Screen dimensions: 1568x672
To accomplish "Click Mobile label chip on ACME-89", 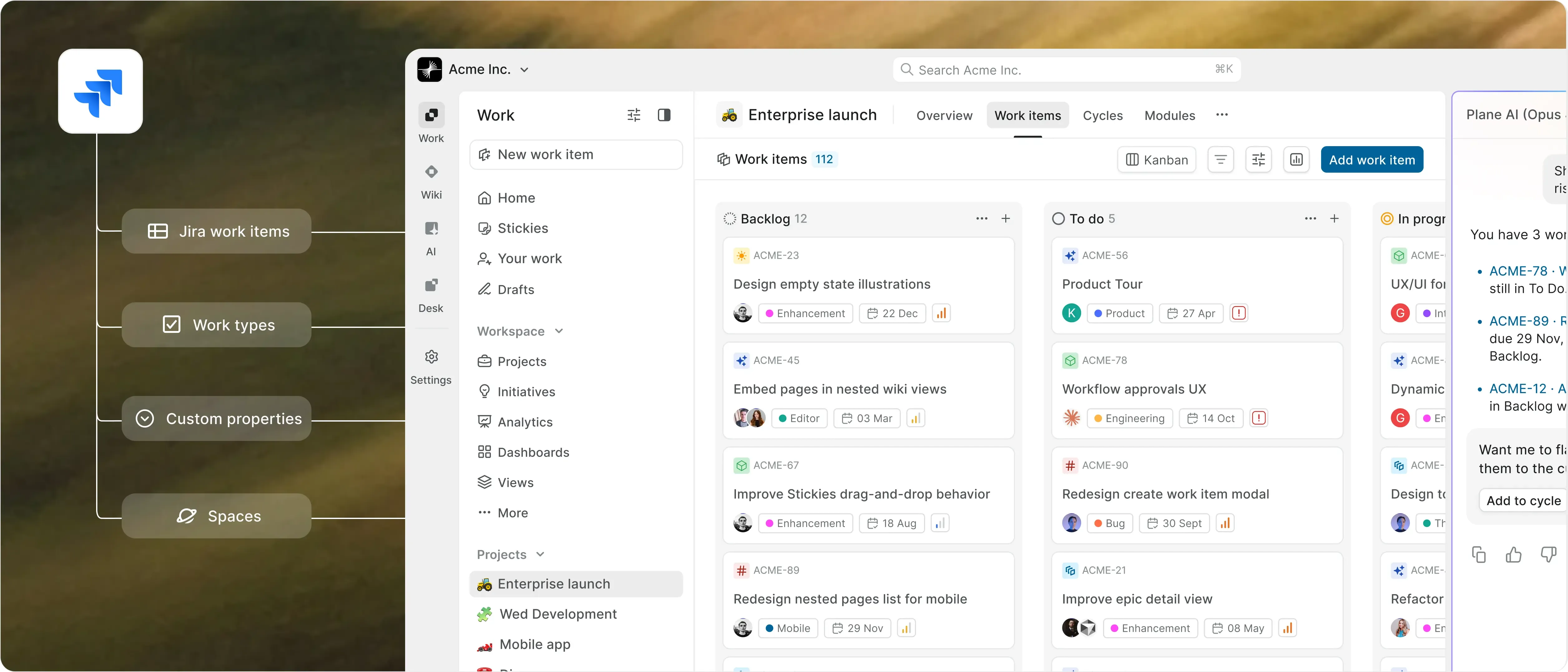I will (x=788, y=628).
